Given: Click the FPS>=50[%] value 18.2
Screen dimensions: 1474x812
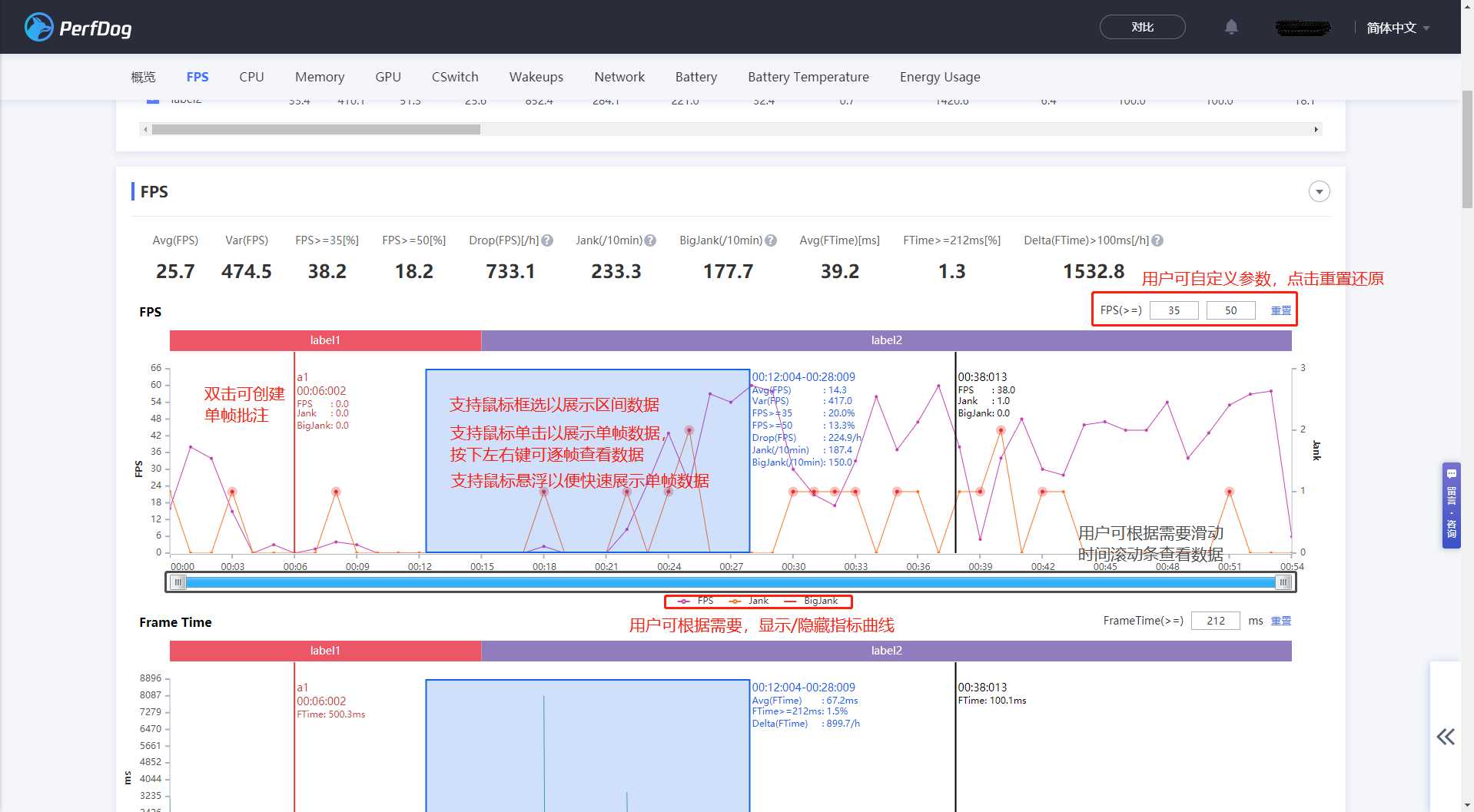Looking at the screenshot, I should (x=414, y=271).
